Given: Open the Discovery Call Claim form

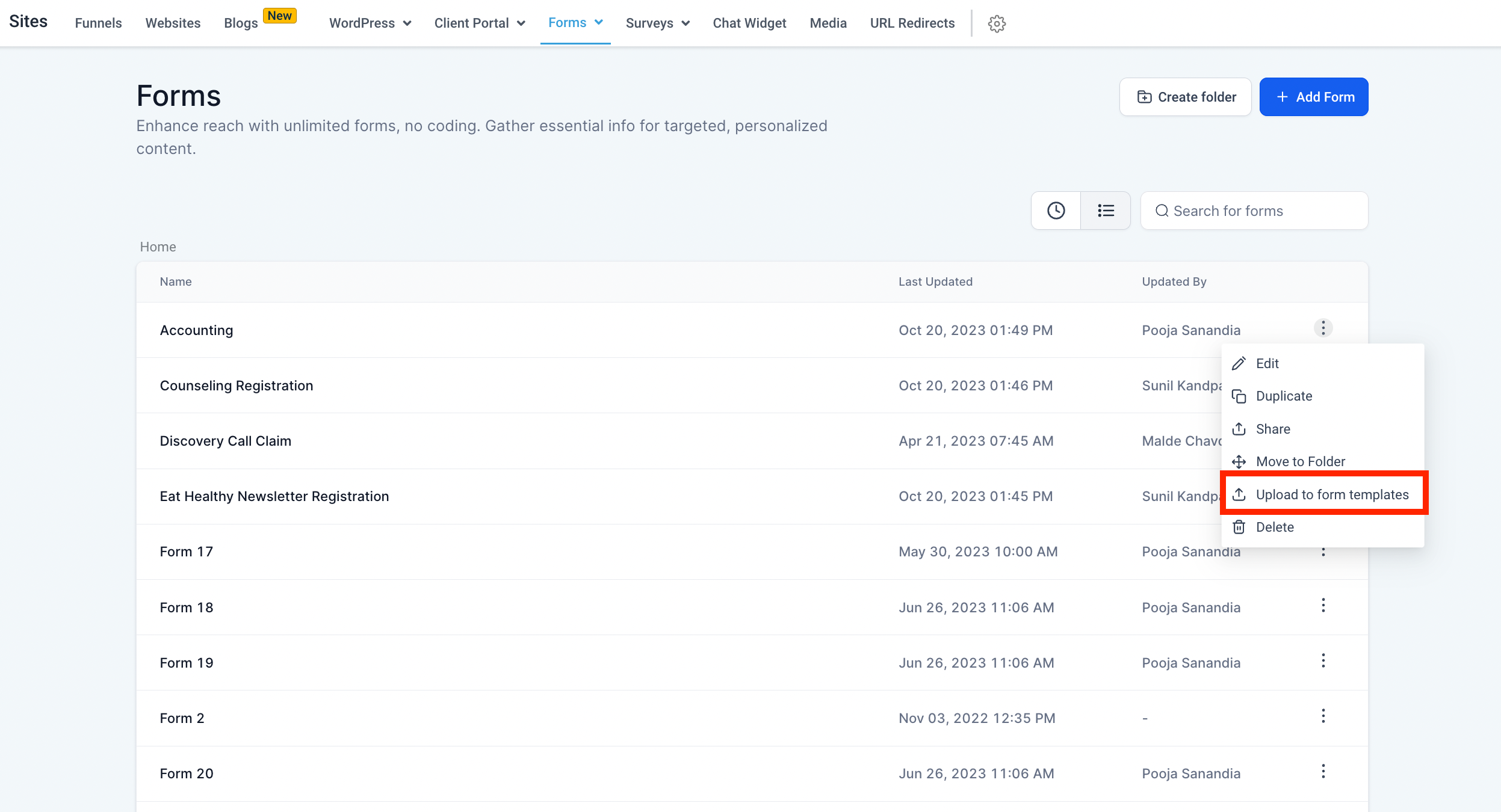Looking at the screenshot, I should pyautogui.click(x=225, y=441).
